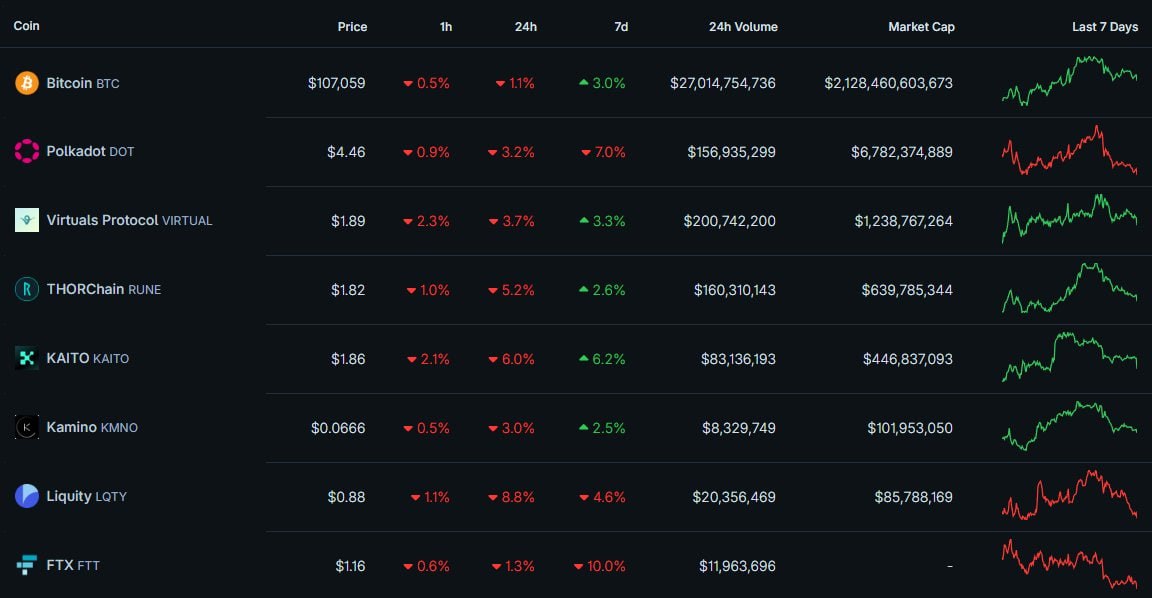Viewport: 1152px width, 598px height.
Task: Open the Virtuals Protocol VIRTUAL coin link
Action: (x=129, y=220)
